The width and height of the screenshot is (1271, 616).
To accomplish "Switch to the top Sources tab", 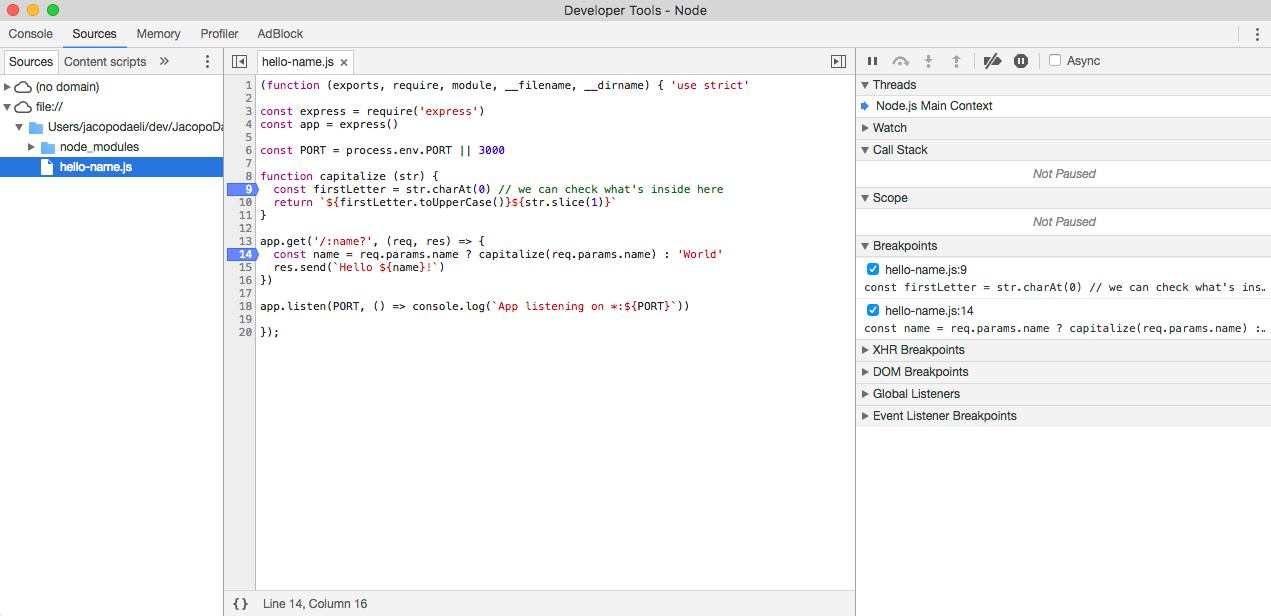I will pyautogui.click(x=94, y=34).
